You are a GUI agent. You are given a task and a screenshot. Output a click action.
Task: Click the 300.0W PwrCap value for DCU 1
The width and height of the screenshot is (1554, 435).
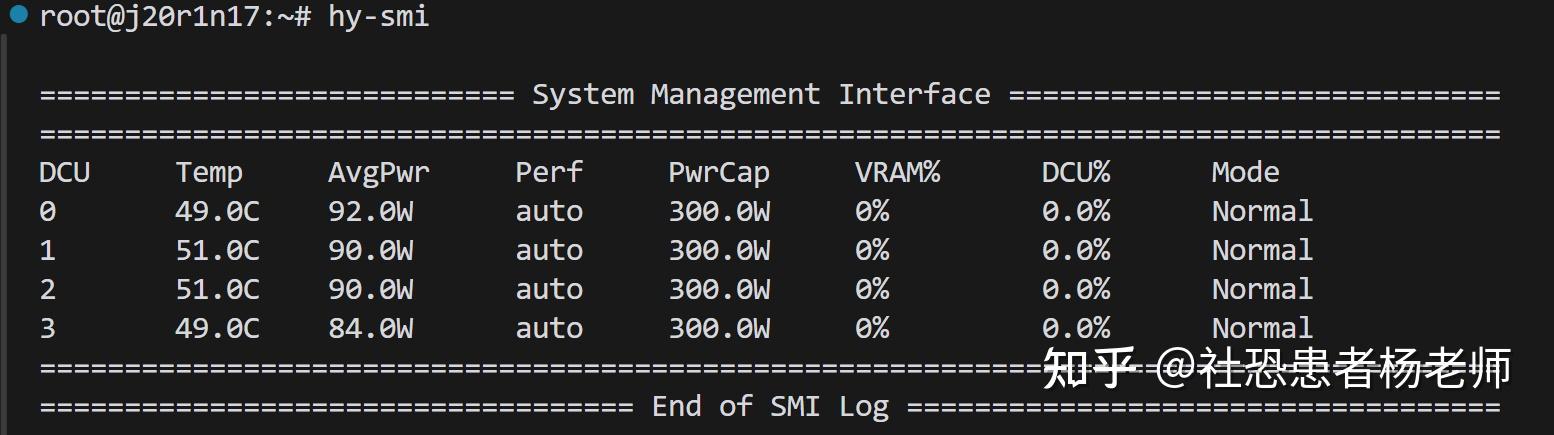coord(718,251)
